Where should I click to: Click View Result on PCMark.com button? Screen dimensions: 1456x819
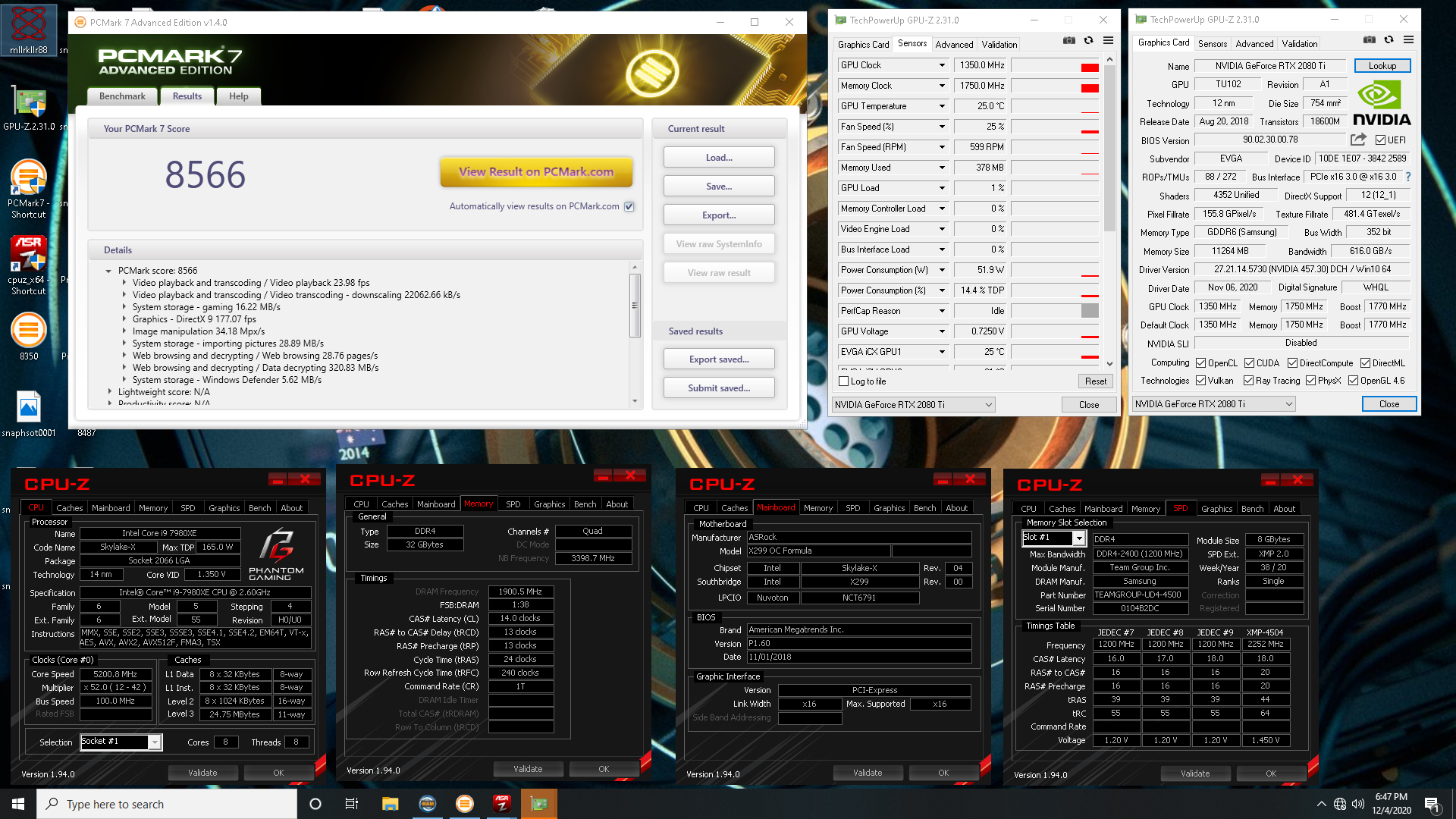(x=536, y=172)
